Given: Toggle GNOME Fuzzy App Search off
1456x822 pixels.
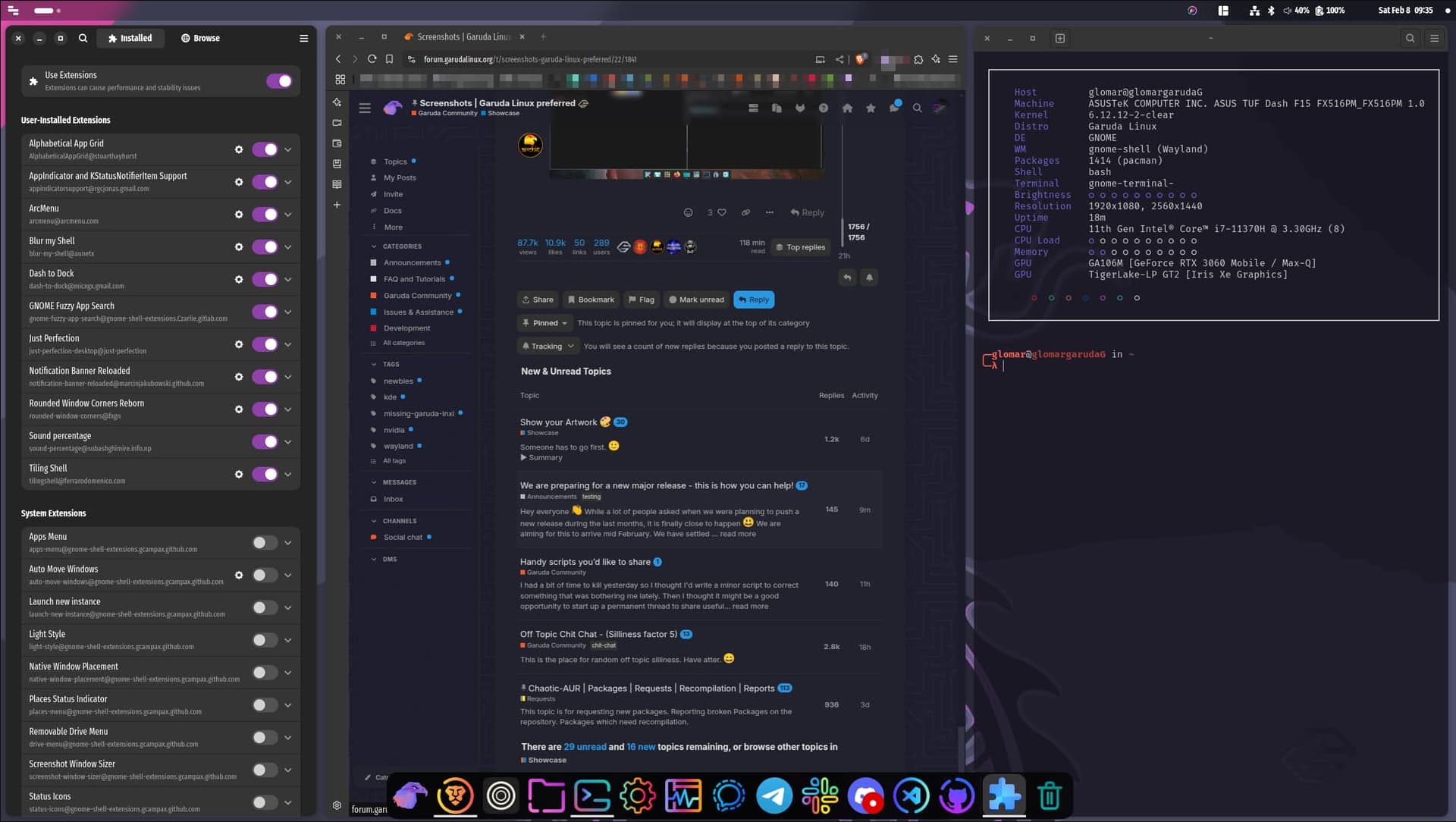Looking at the screenshot, I should coord(265,312).
